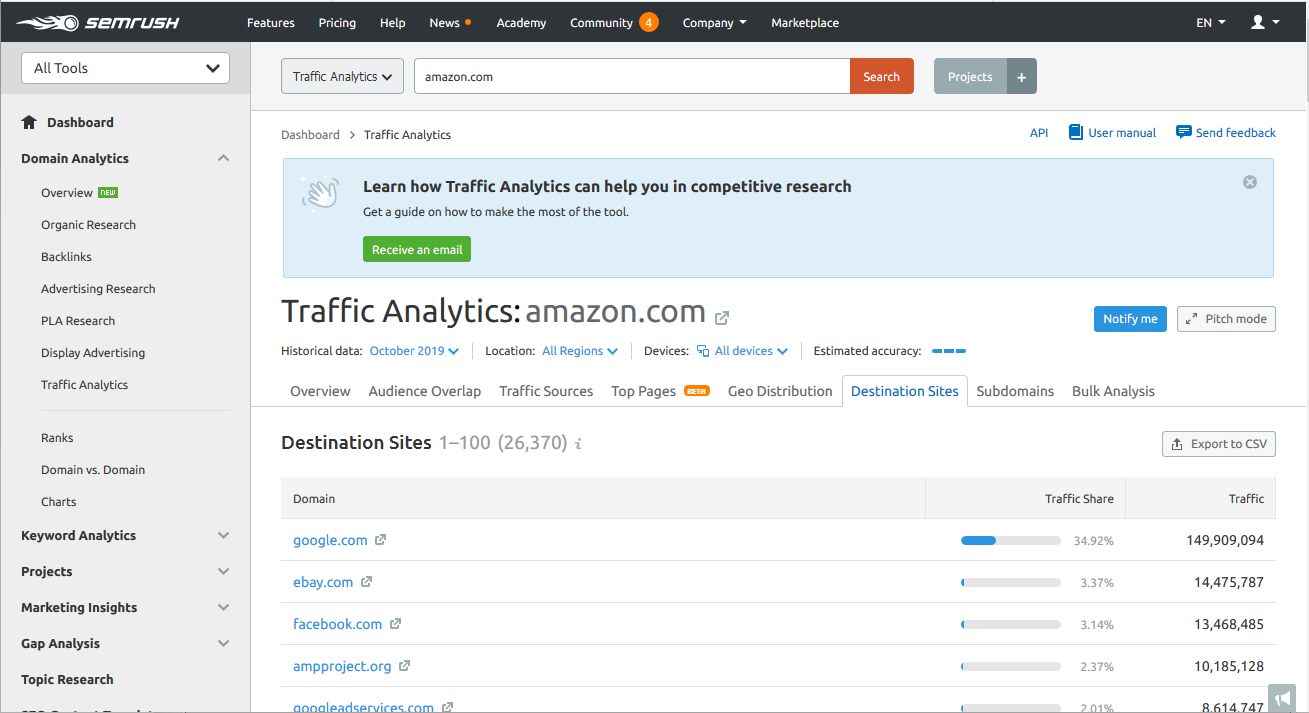Open the All Tools dropdown

point(124,68)
